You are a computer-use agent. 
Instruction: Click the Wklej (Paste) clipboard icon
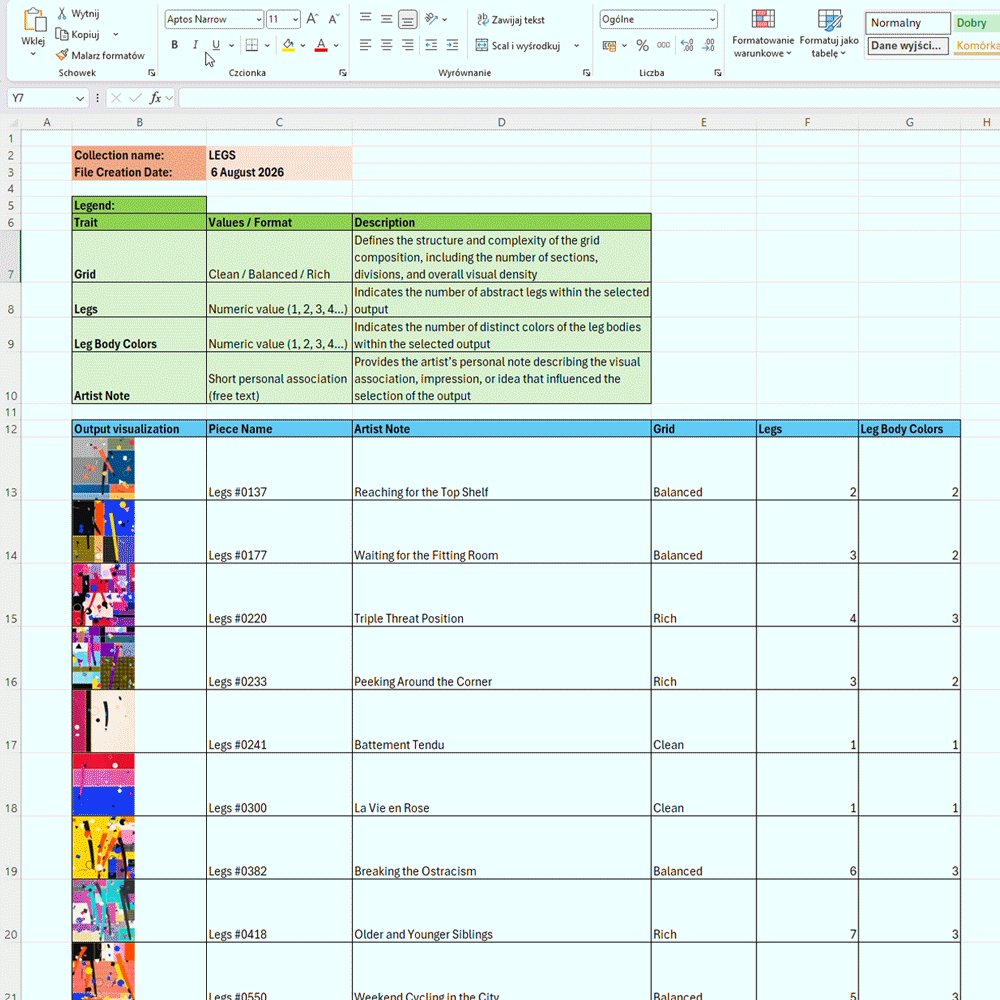(x=34, y=20)
